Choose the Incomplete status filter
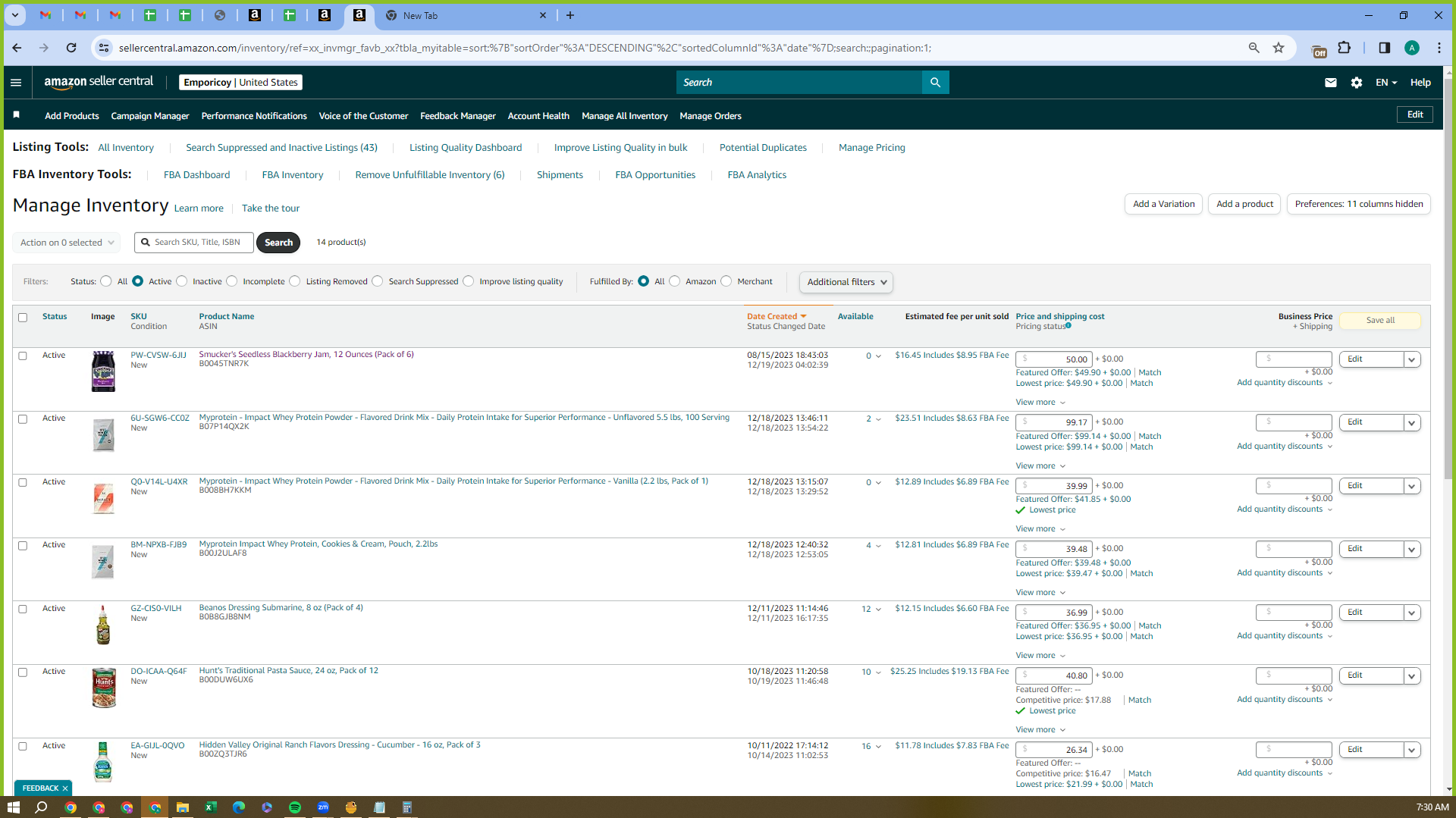Viewport: 1456px width, 818px height. (x=232, y=281)
